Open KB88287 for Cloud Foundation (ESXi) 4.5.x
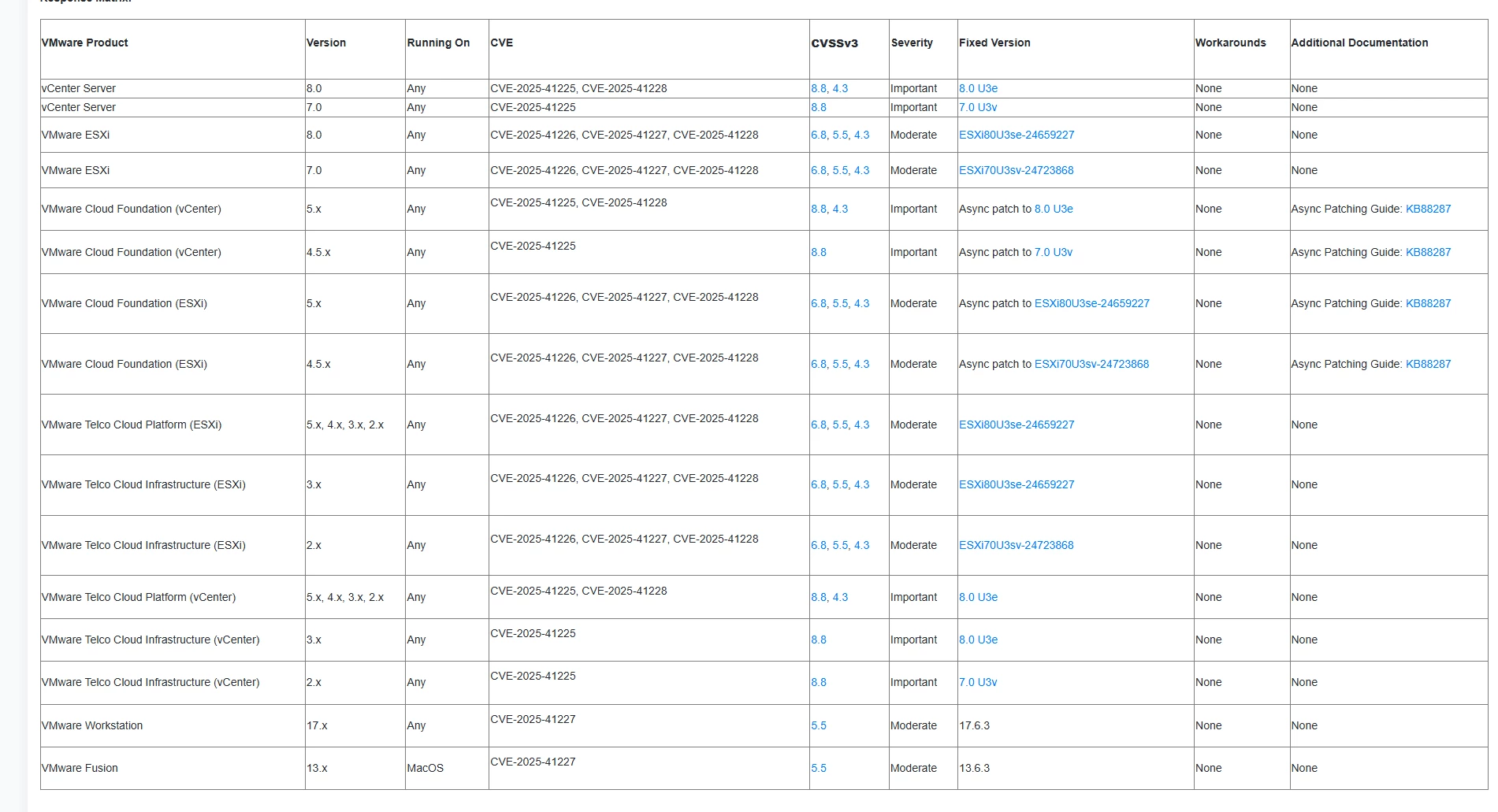 pos(1428,364)
